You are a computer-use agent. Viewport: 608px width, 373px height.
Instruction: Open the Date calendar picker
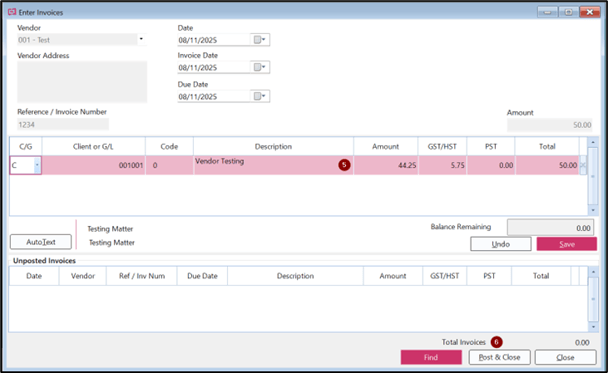pyautogui.click(x=259, y=40)
